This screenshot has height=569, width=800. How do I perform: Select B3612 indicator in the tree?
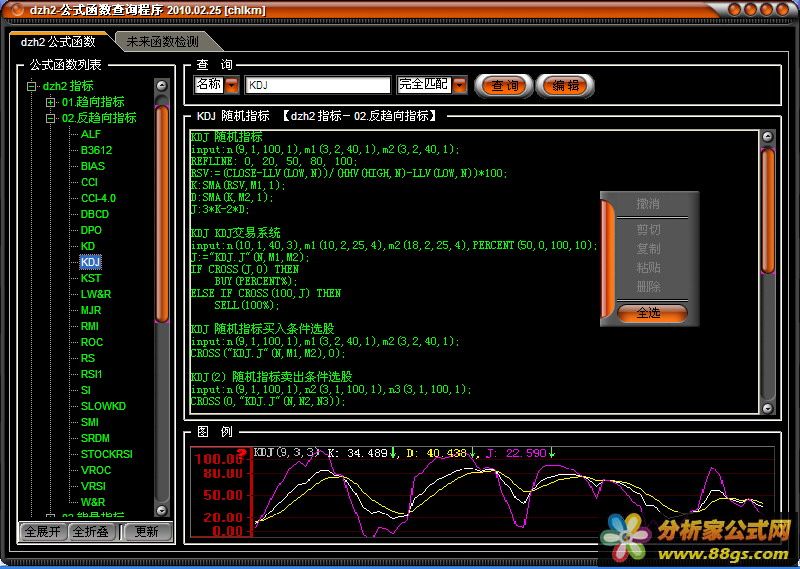coord(96,150)
